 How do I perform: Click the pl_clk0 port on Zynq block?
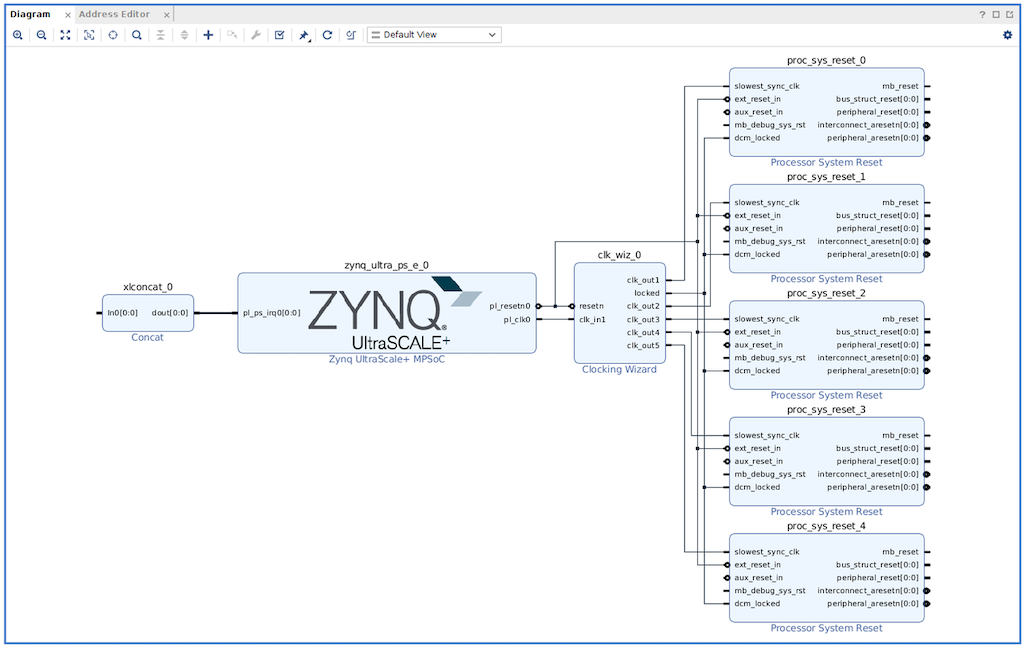pos(517,319)
